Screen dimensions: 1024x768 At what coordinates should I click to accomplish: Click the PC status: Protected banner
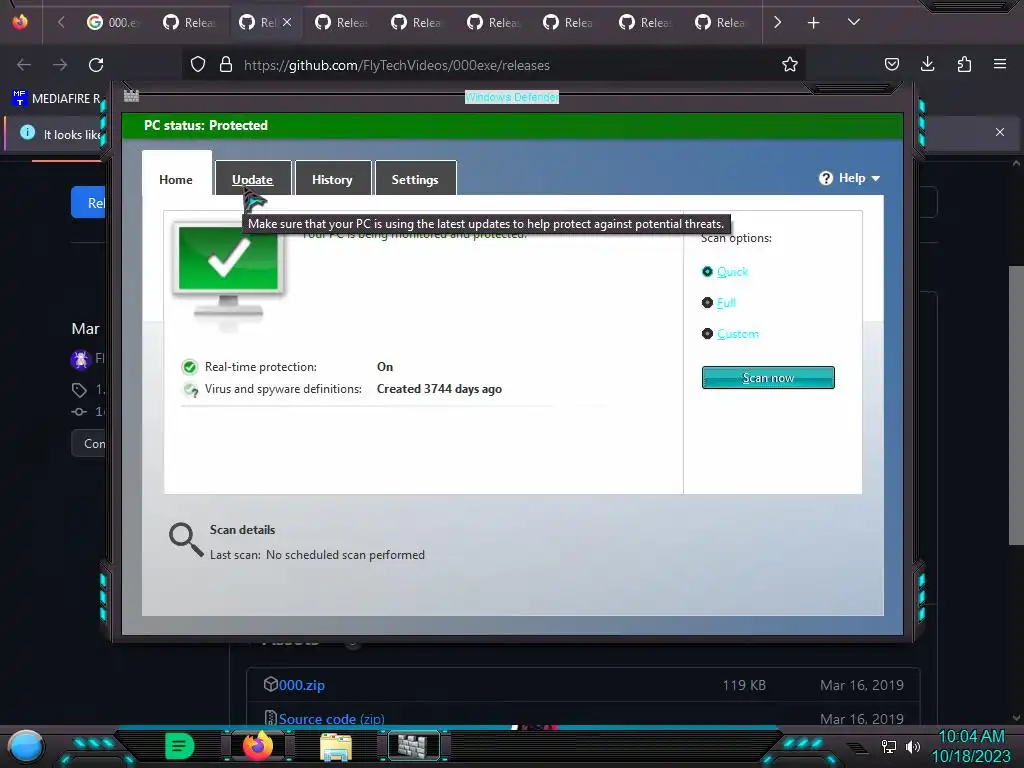click(x=512, y=125)
